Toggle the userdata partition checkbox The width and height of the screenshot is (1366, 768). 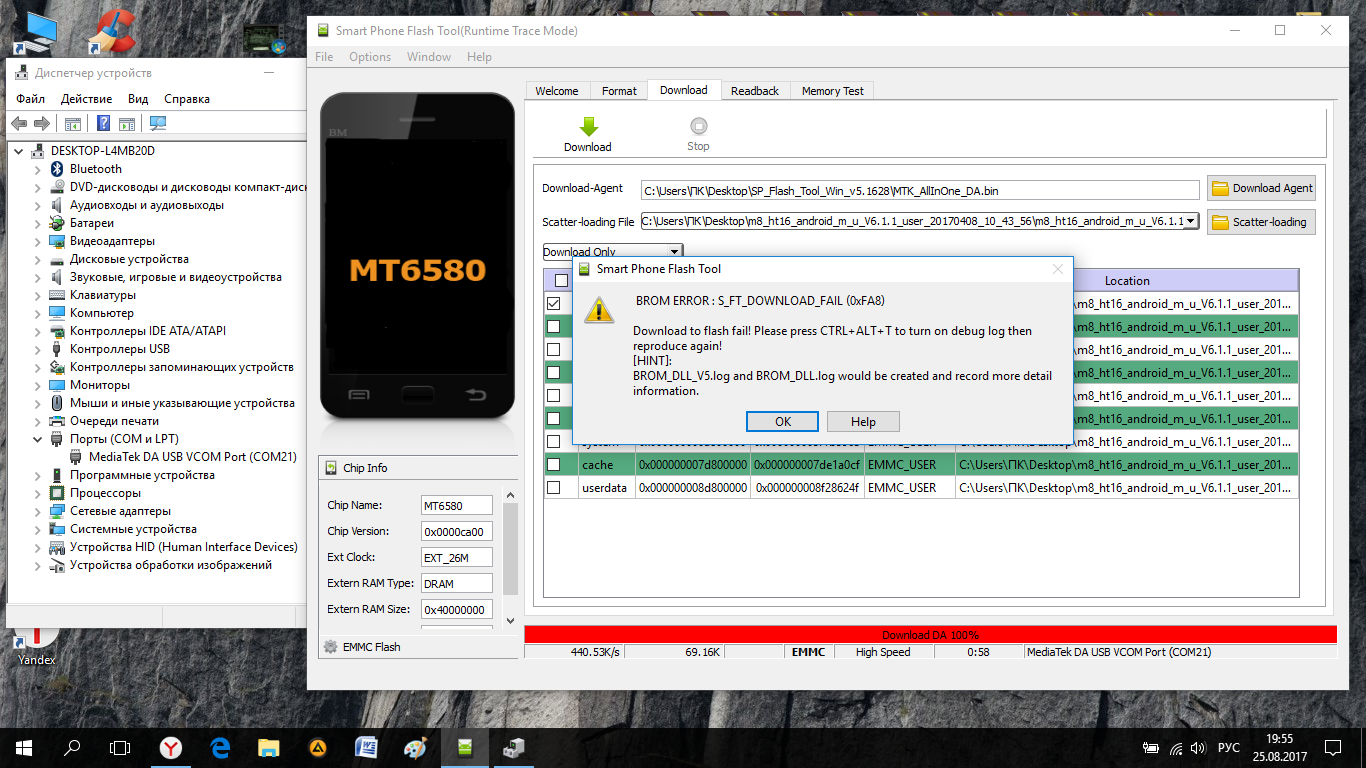pyautogui.click(x=553, y=488)
